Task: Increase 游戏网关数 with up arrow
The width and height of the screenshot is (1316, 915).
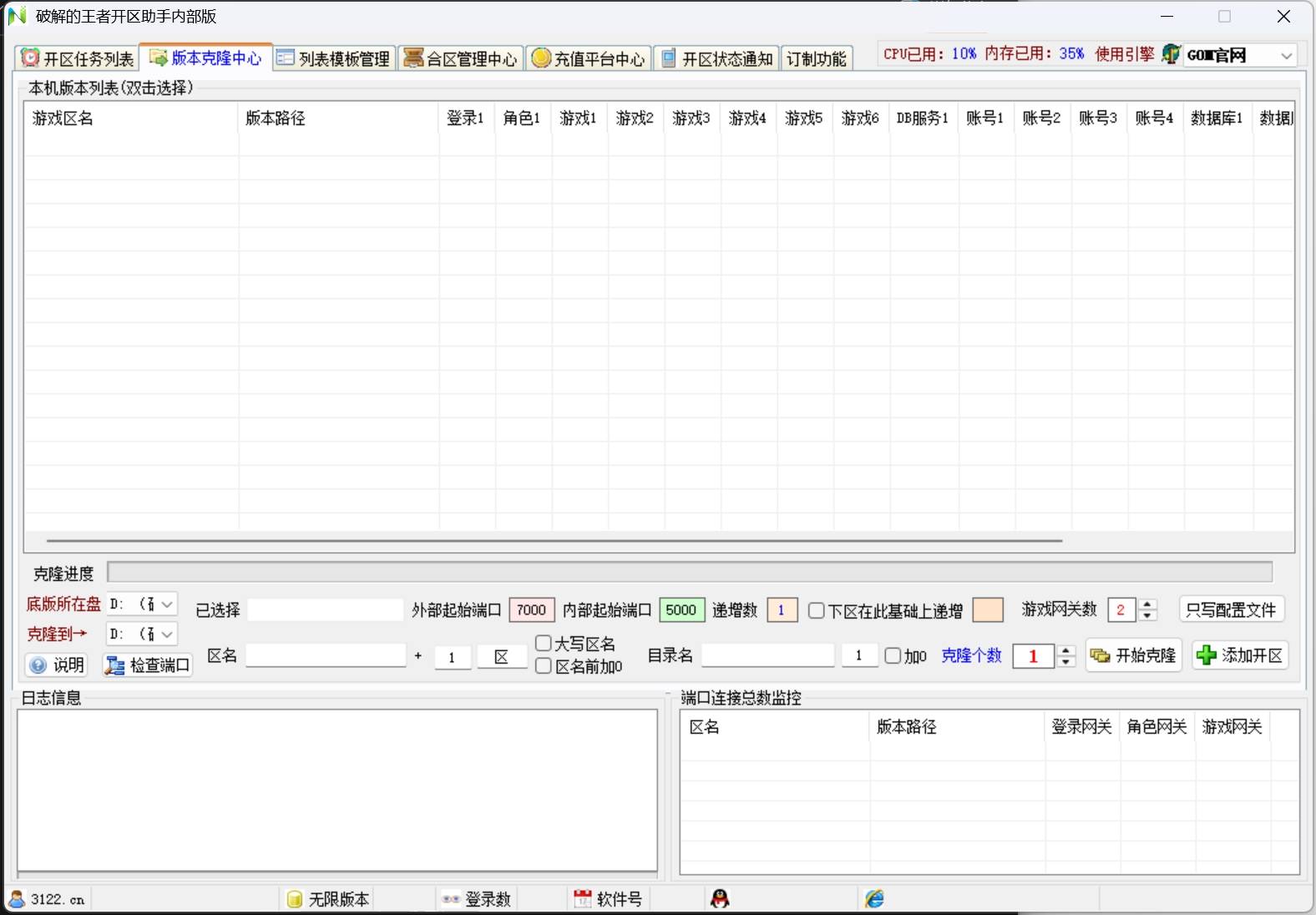Action: (x=1148, y=604)
